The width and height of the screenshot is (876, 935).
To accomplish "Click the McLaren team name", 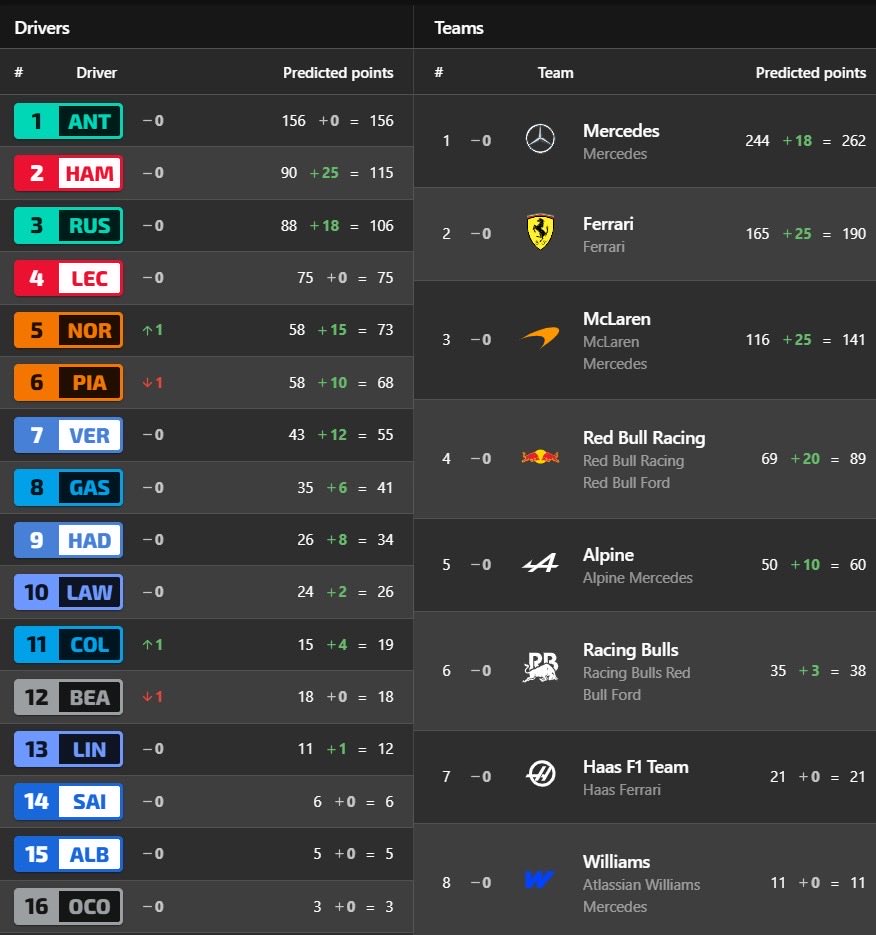I will [x=617, y=318].
